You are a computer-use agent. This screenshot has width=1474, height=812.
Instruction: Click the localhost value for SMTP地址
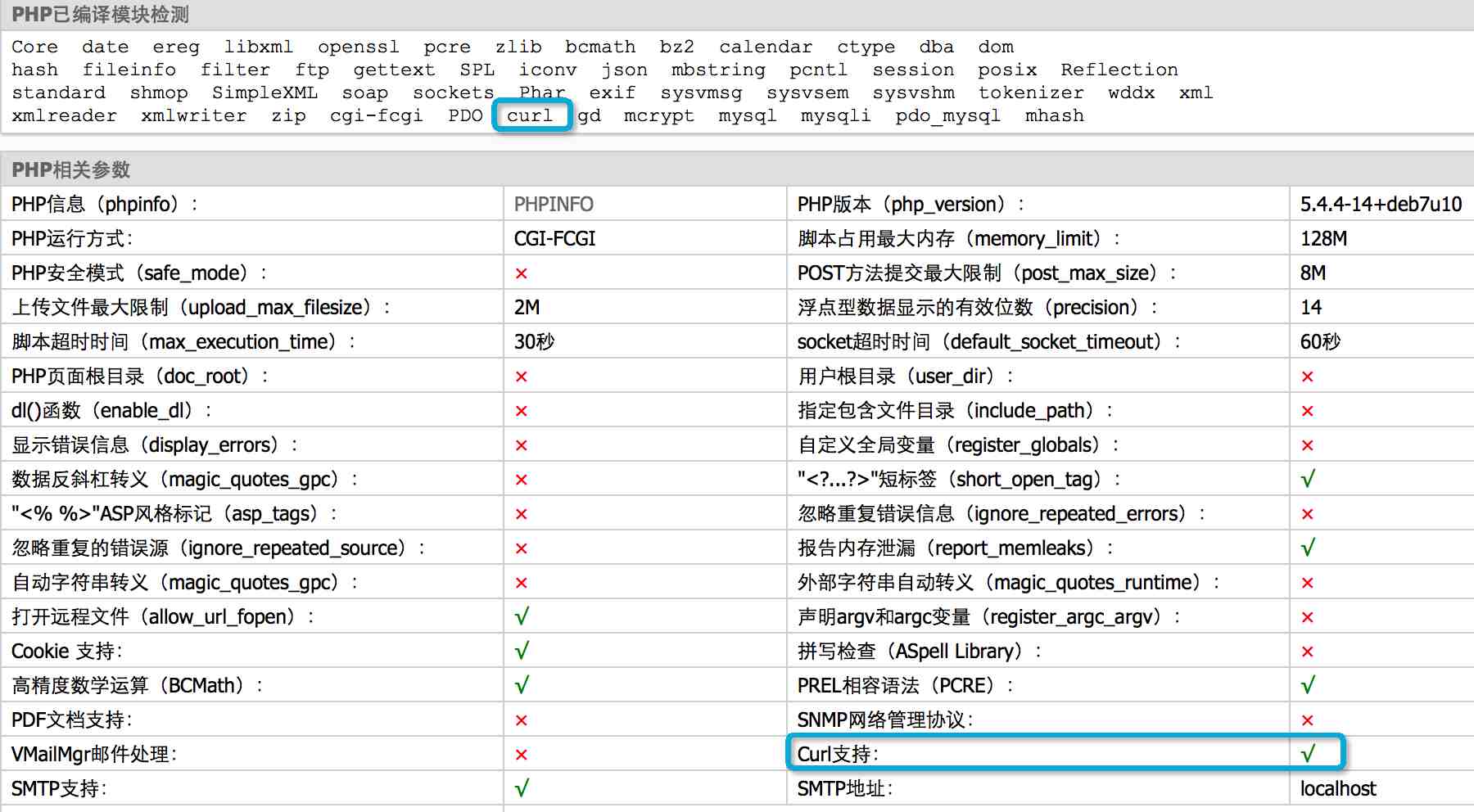click(x=1337, y=787)
